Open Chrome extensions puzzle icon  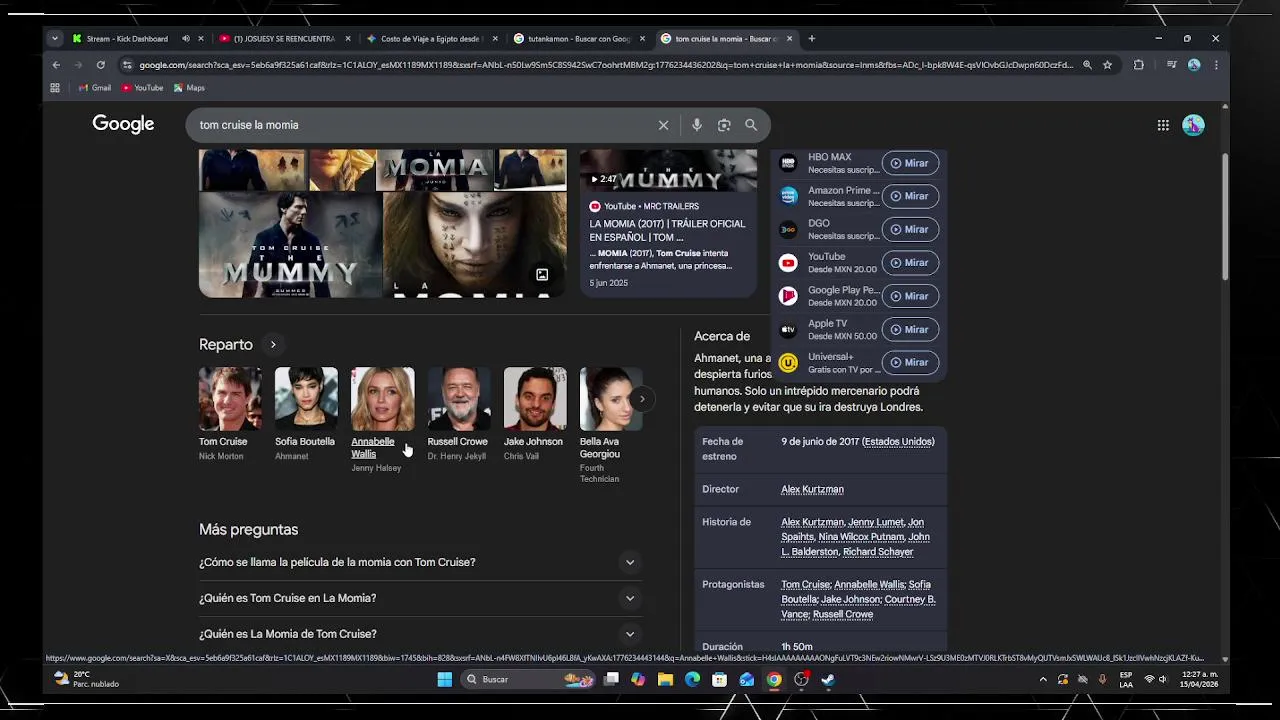click(1138, 65)
